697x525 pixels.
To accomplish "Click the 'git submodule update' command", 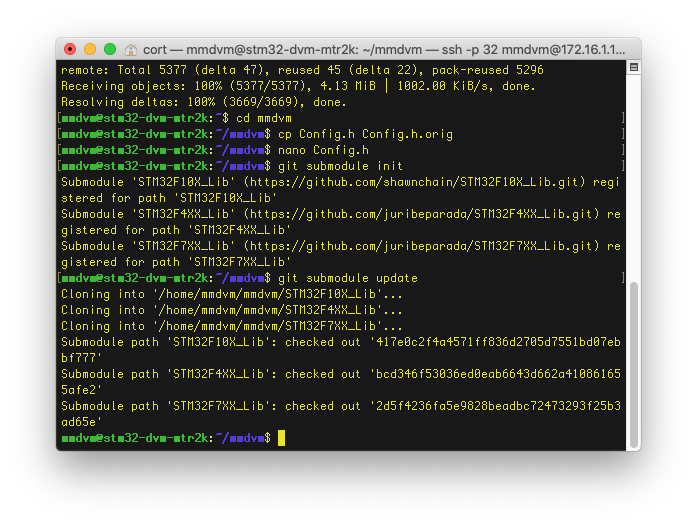I will (348, 278).
